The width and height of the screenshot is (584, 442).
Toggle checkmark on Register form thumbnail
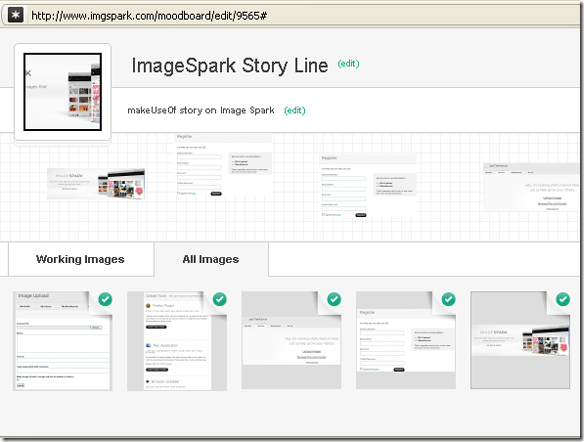click(x=448, y=299)
